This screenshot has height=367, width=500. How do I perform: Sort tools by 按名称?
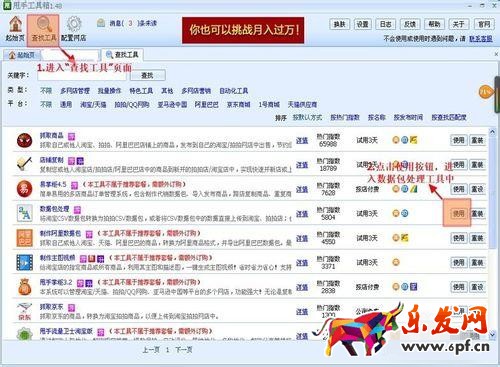tap(377, 117)
